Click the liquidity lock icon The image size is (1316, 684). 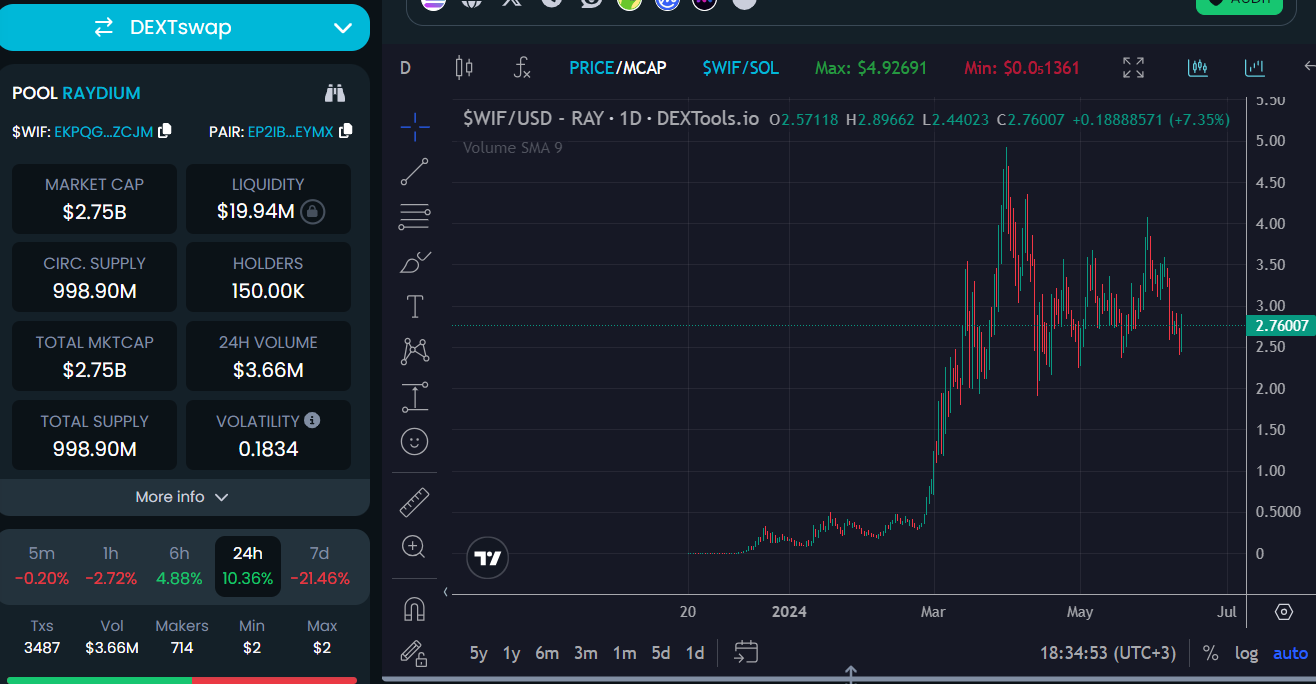coord(313,212)
